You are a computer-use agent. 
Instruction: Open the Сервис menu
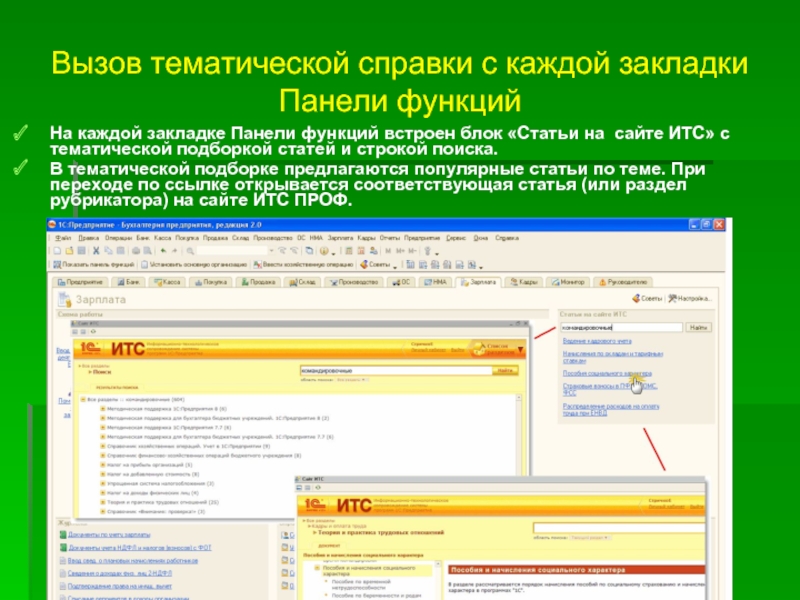[456, 238]
